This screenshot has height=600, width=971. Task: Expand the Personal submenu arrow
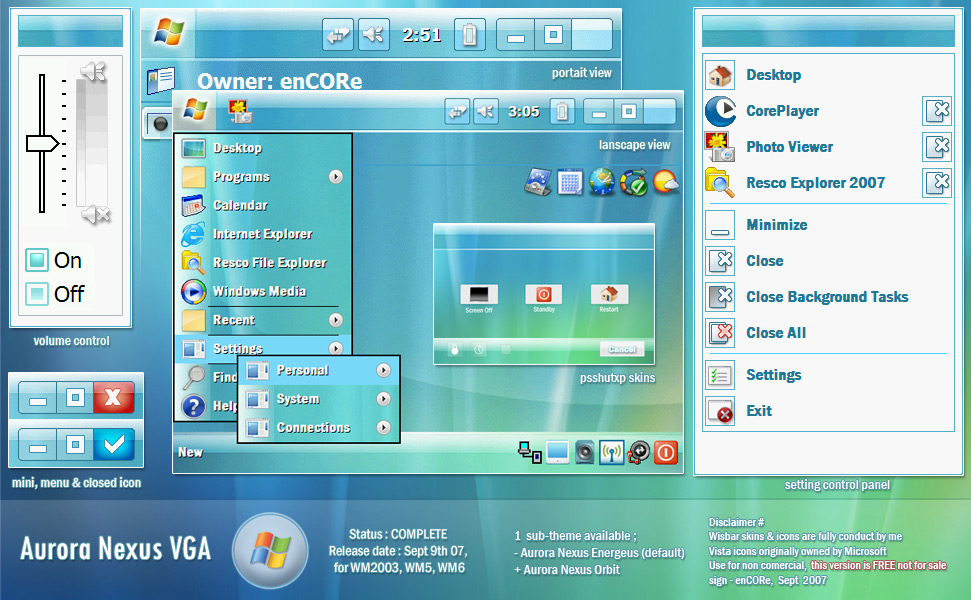click(x=384, y=370)
